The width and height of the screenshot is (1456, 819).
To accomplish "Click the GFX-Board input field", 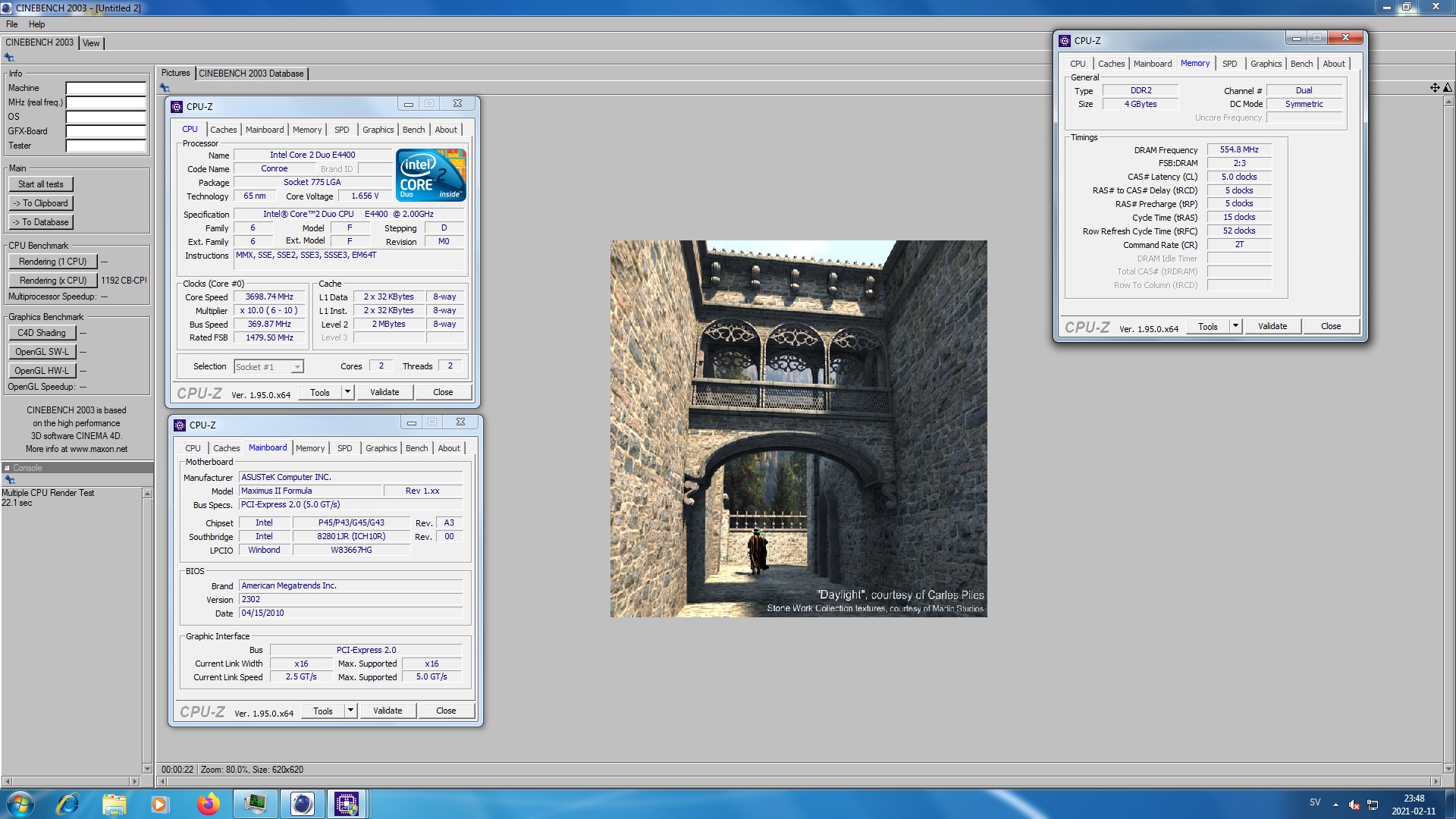I will (105, 132).
